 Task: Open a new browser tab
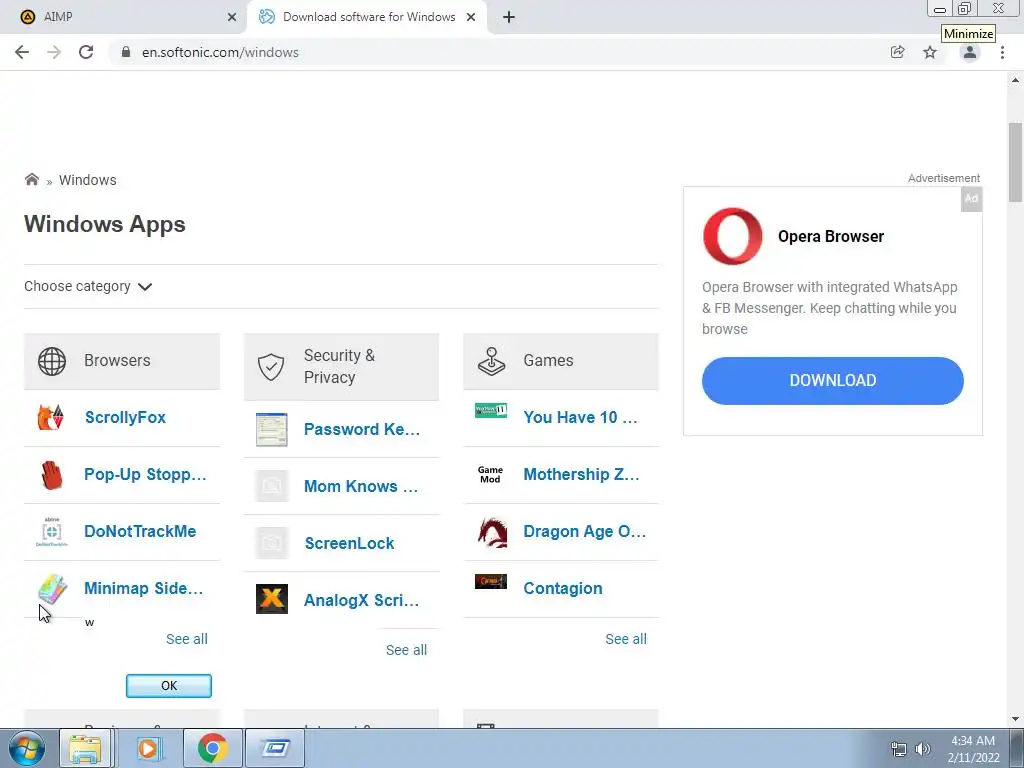coord(509,18)
